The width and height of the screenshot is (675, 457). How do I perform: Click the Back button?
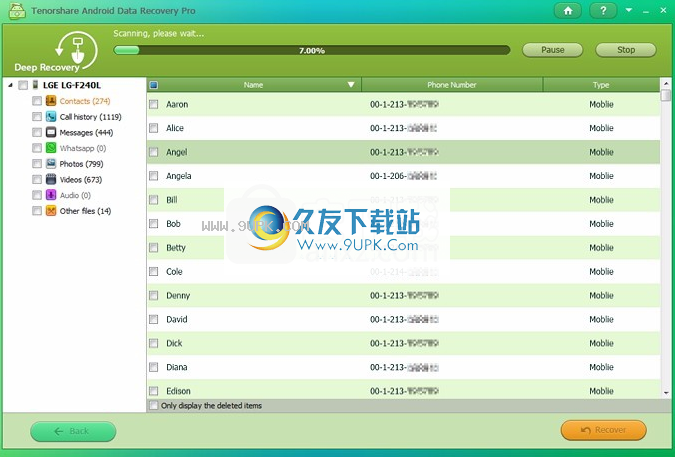(x=73, y=431)
